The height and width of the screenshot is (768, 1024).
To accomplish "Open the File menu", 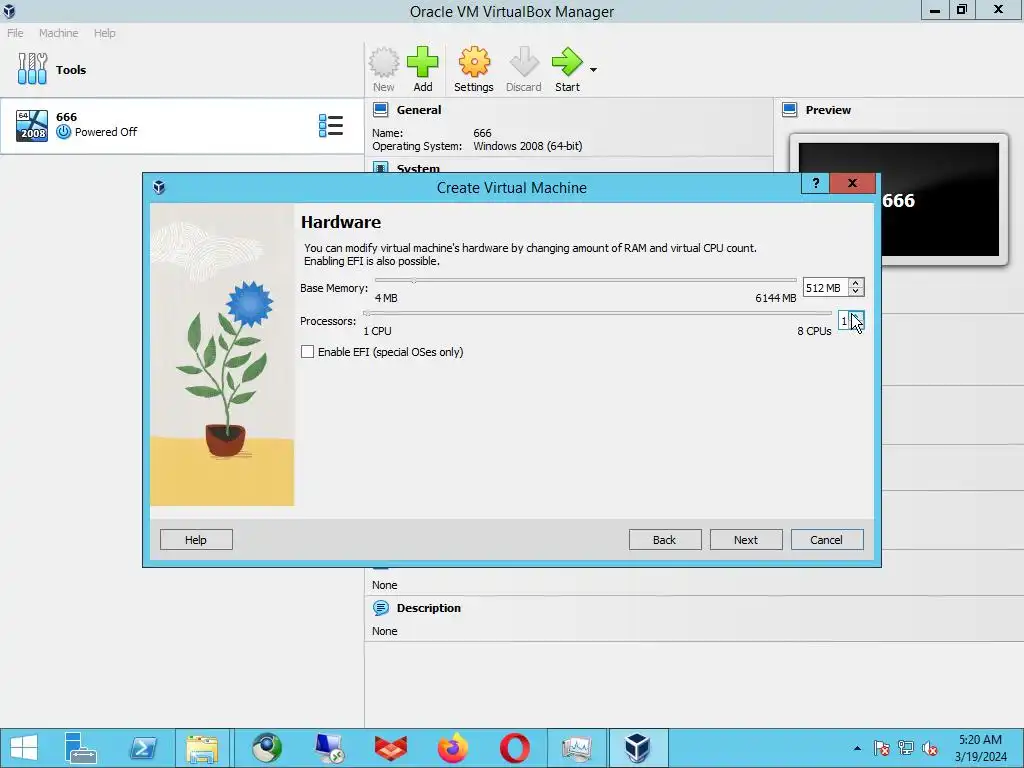I will pos(15,33).
